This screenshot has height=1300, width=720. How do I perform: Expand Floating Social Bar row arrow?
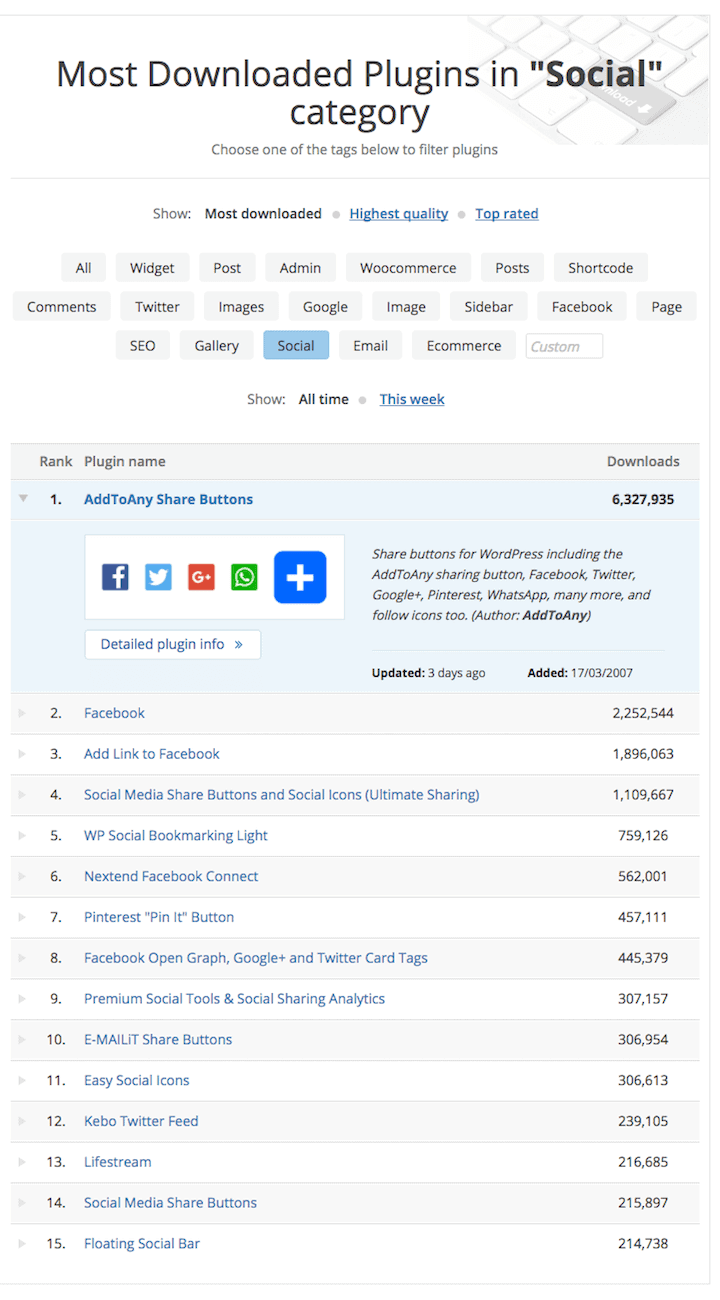[x=23, y=1243]
